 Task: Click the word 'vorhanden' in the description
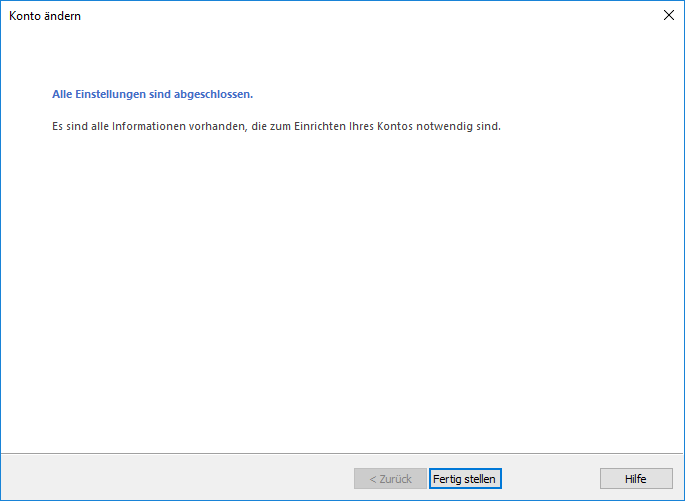(205, 127)
